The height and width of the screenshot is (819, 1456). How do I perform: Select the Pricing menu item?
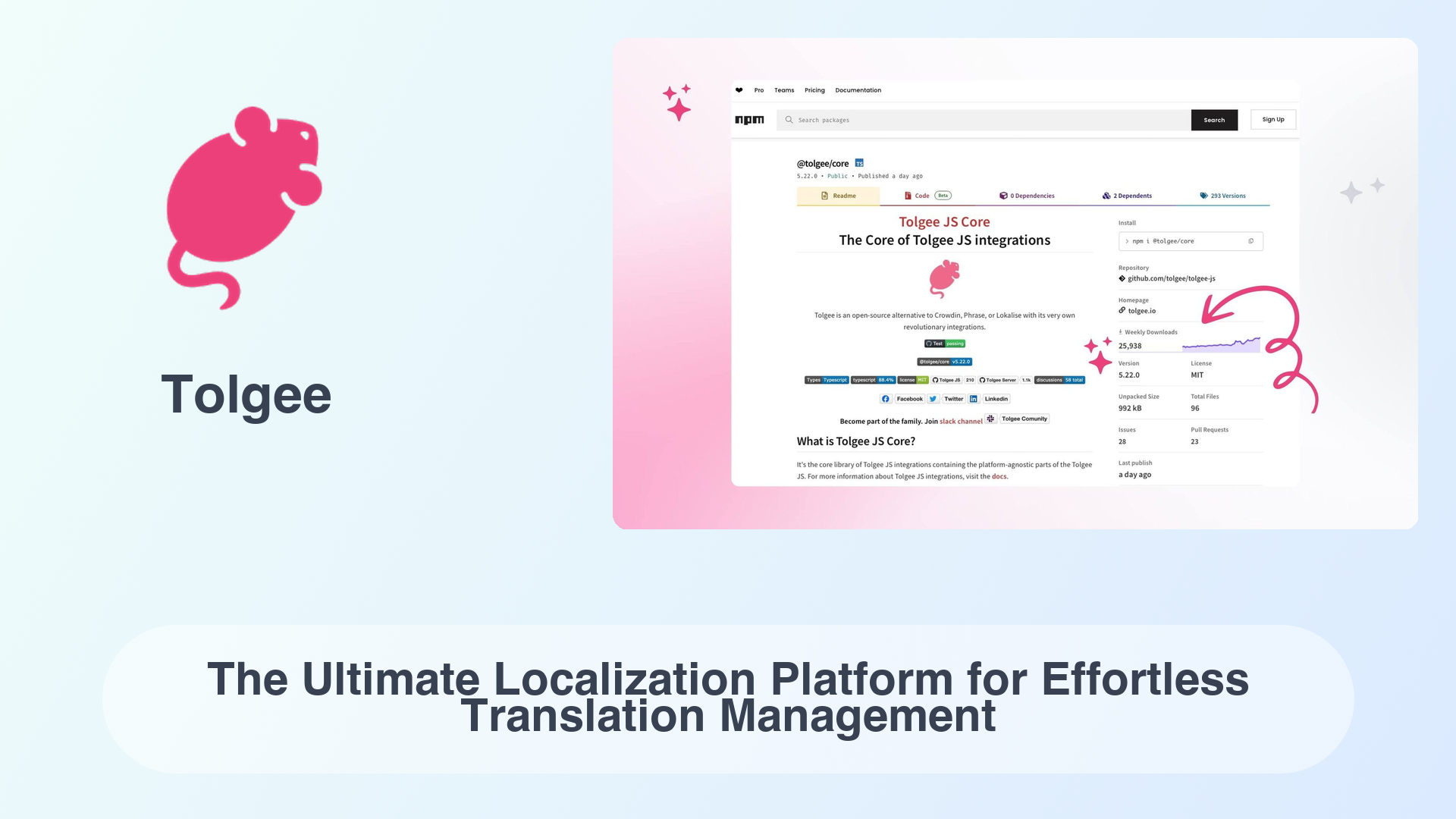point(814,90)
